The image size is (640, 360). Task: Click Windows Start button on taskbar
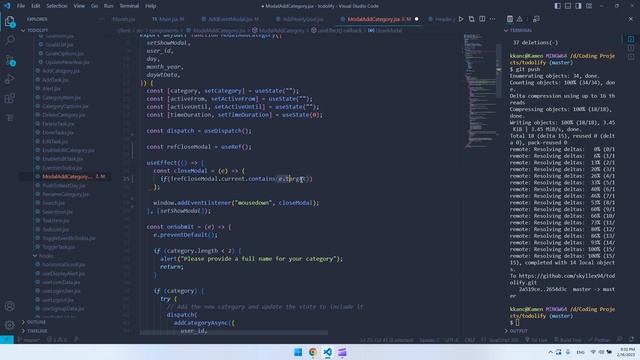point(298,352)
